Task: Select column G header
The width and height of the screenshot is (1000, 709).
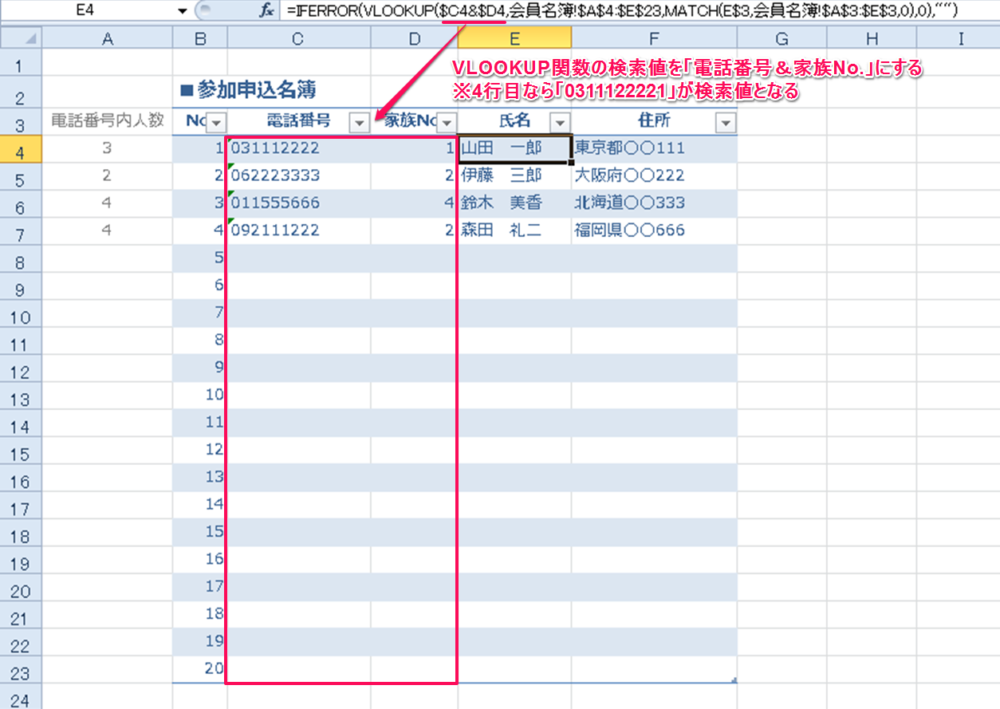Action: point(781,39)
